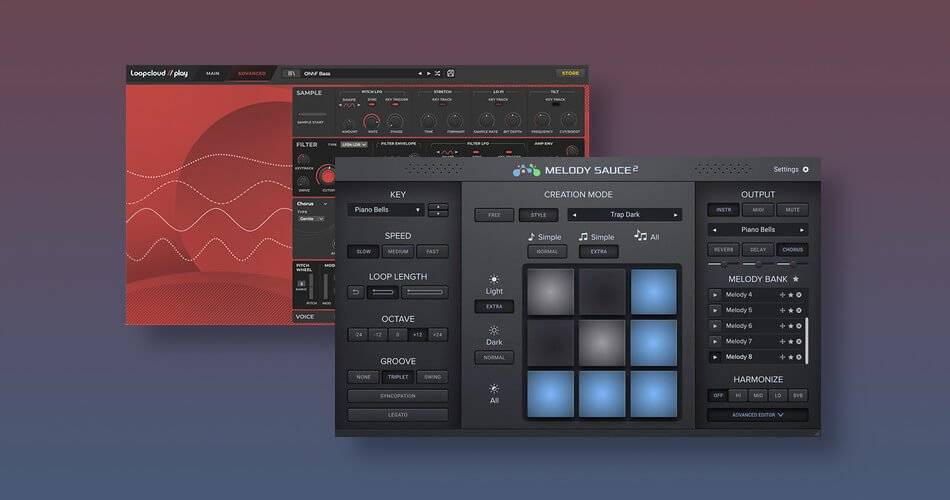Play Melody 4 in Melody Bank

715,295
